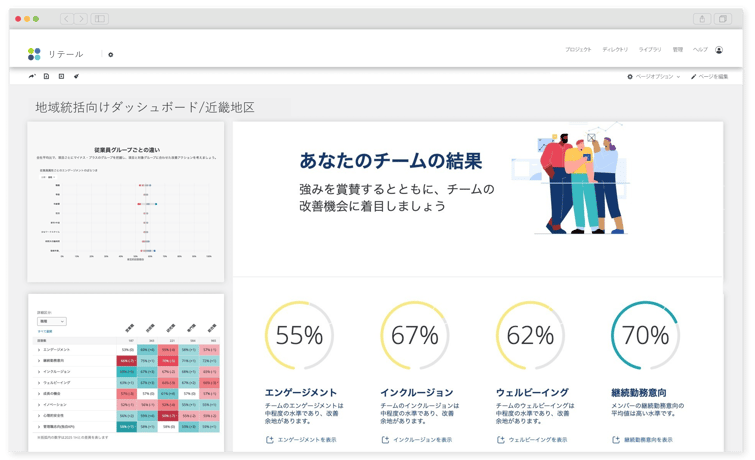This screenshot has width=755, height=460.
Task: Expand the 継続勤務意向 row in the heatmap
Action: pyautogui.click(x=39, y=361)
